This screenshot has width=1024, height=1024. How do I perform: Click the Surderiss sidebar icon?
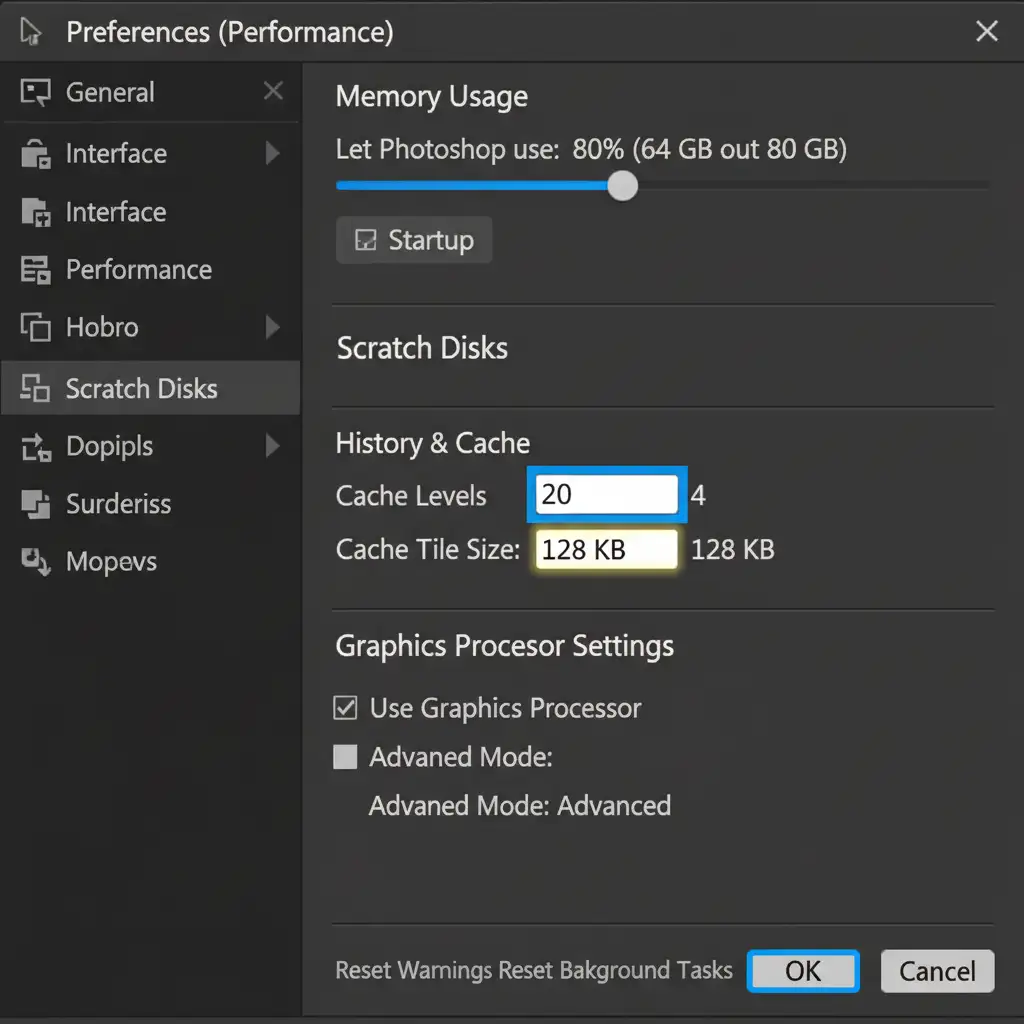pyautogui.click(x=35, y=505)
